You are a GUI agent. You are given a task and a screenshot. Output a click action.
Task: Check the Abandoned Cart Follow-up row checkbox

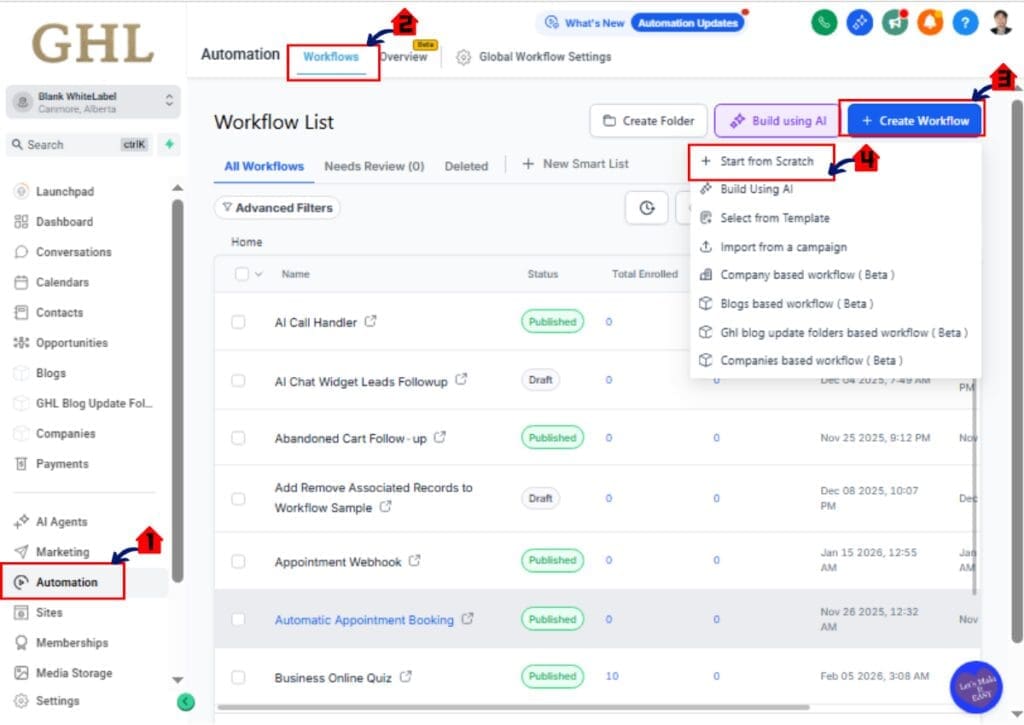point(238,437)
